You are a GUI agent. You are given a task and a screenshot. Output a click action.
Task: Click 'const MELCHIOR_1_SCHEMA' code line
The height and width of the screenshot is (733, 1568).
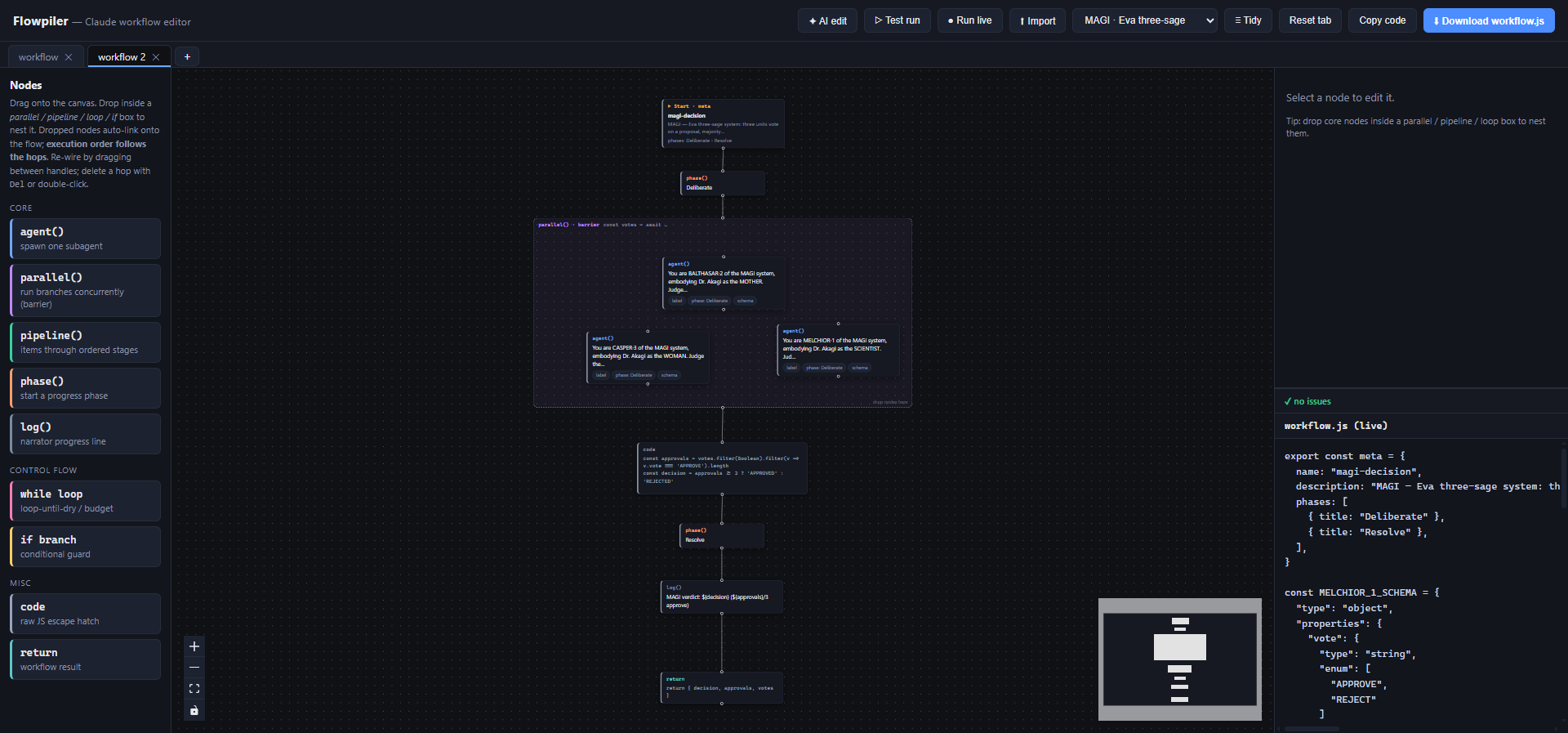click(1362, 592)
